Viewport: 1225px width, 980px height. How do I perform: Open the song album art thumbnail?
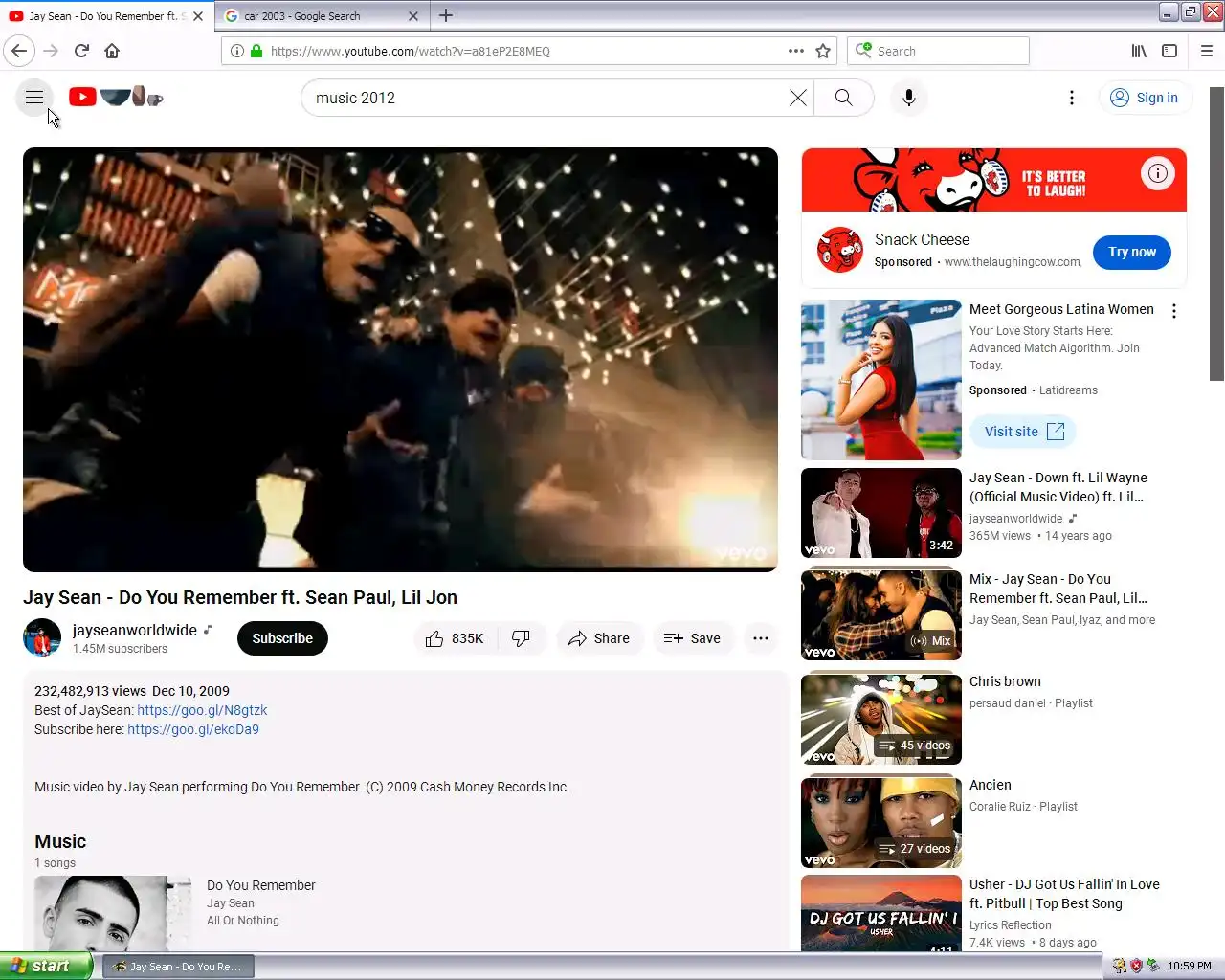click(x=113, y=913)
